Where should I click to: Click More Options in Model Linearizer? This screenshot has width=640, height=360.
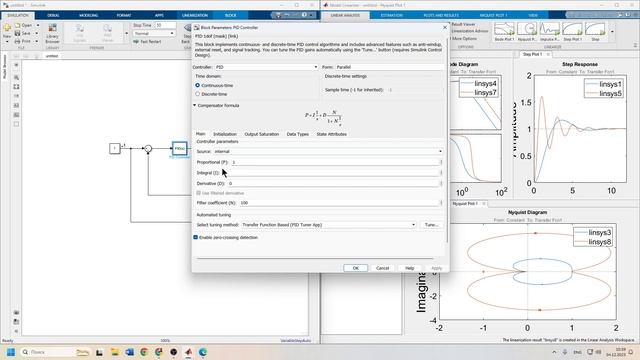(x=464, y=38)
